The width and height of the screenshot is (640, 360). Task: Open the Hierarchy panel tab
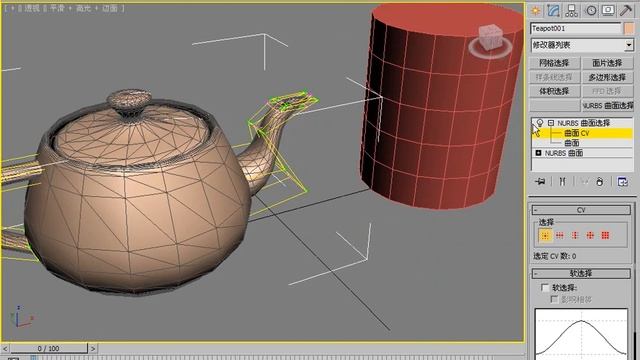tap(571, 11)
